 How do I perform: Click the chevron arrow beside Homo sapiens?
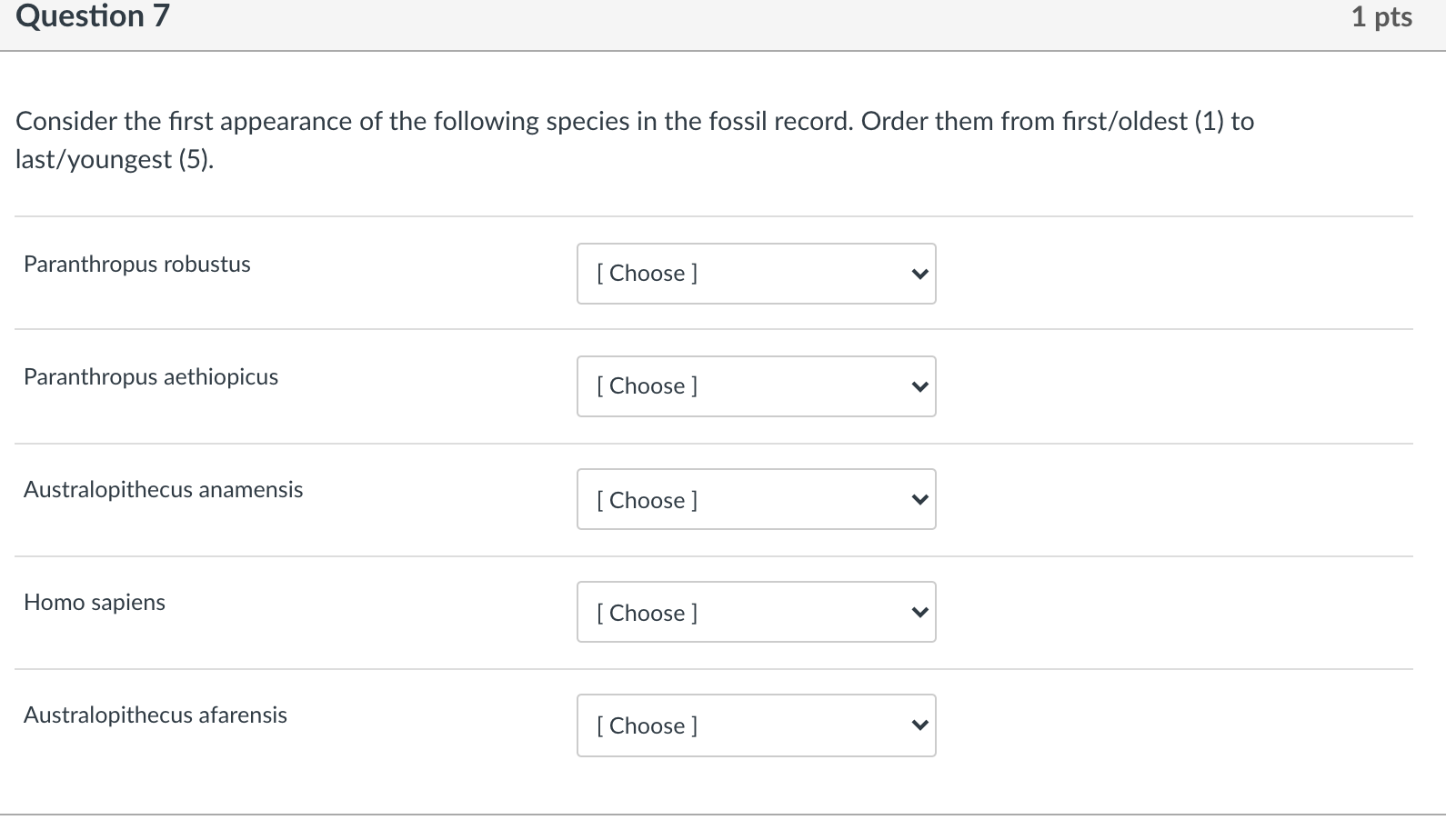(919, 612)
